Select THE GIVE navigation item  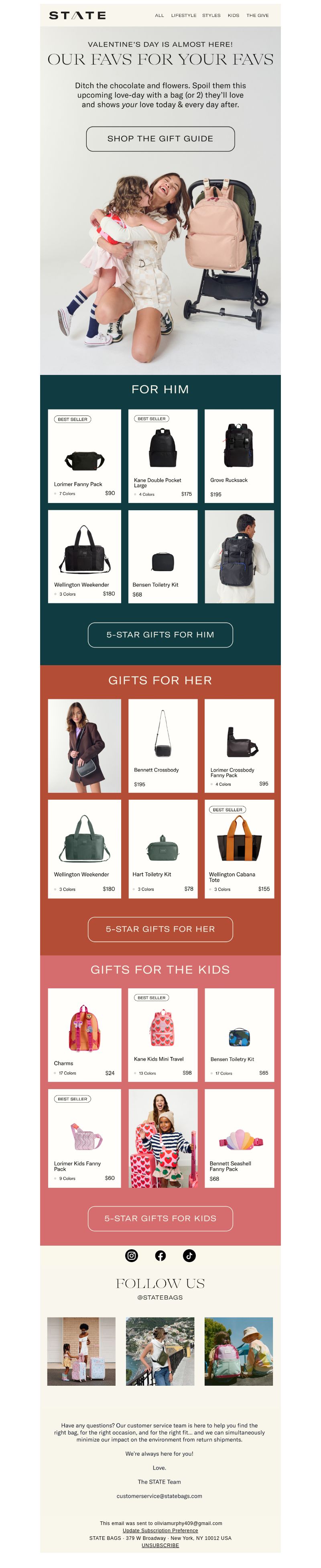pos(257,15)
